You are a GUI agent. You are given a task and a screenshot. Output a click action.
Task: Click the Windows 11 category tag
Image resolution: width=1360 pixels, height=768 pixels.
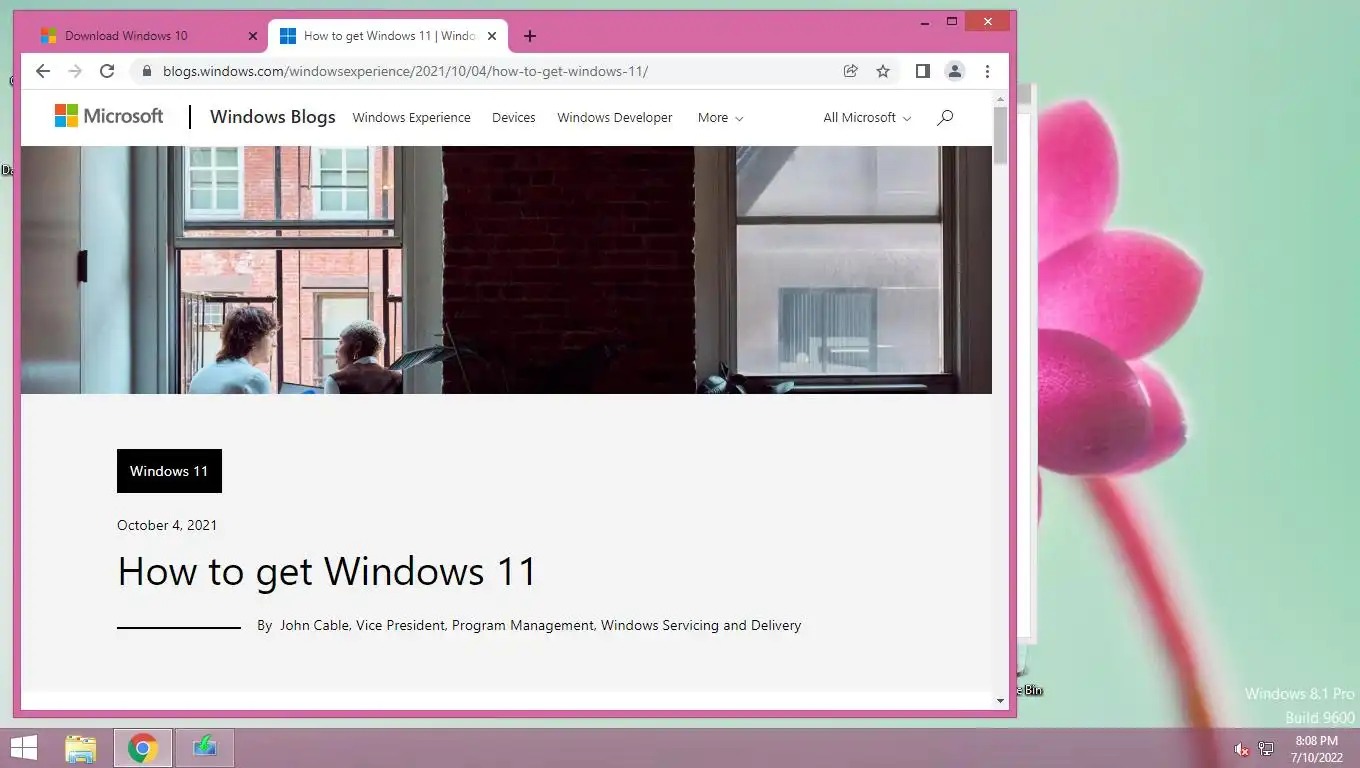pos(169,471)
